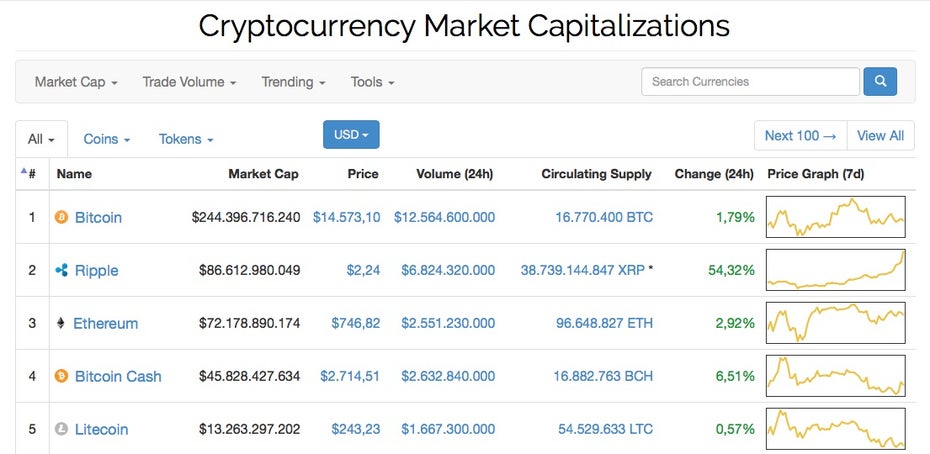Open the Ethereum name link
The height and width of the screenshot is (454, 930).
pyautogui.click(x=106, y=323)
